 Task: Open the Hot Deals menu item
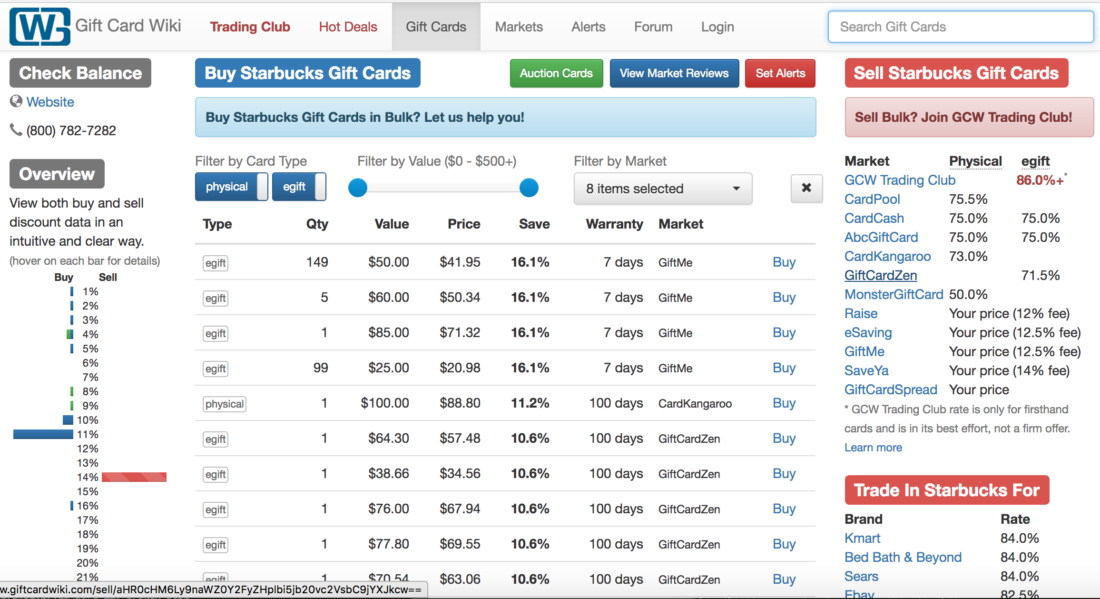pos(348,27)
